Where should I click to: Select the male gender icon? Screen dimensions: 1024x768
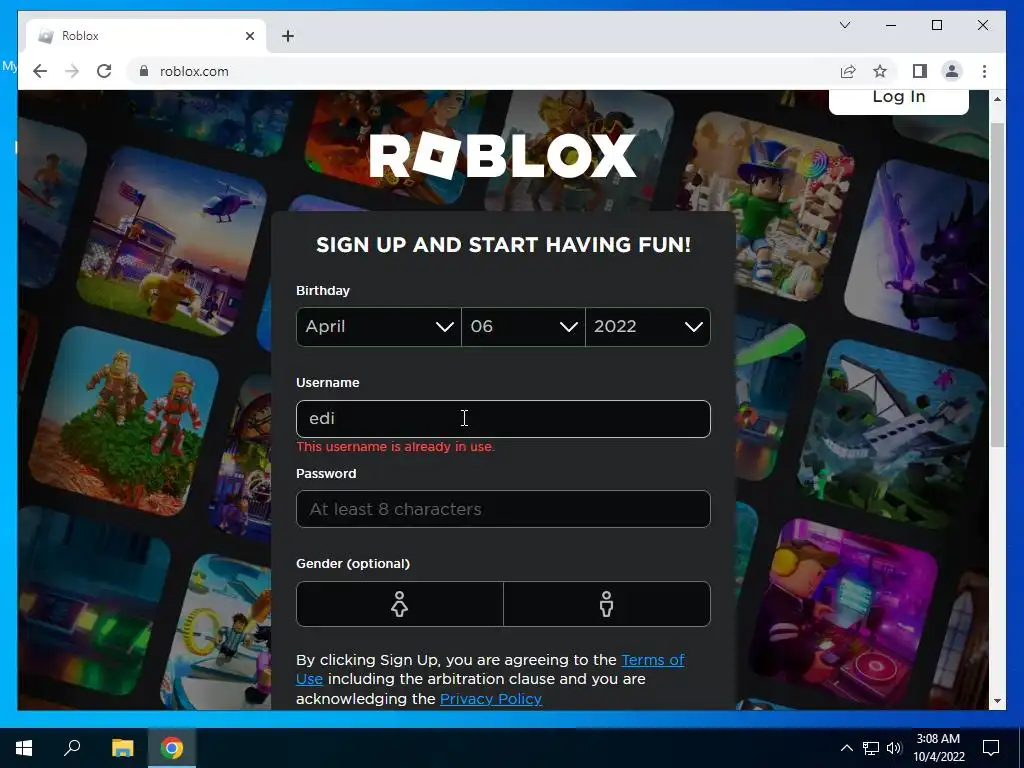point(607,604)
